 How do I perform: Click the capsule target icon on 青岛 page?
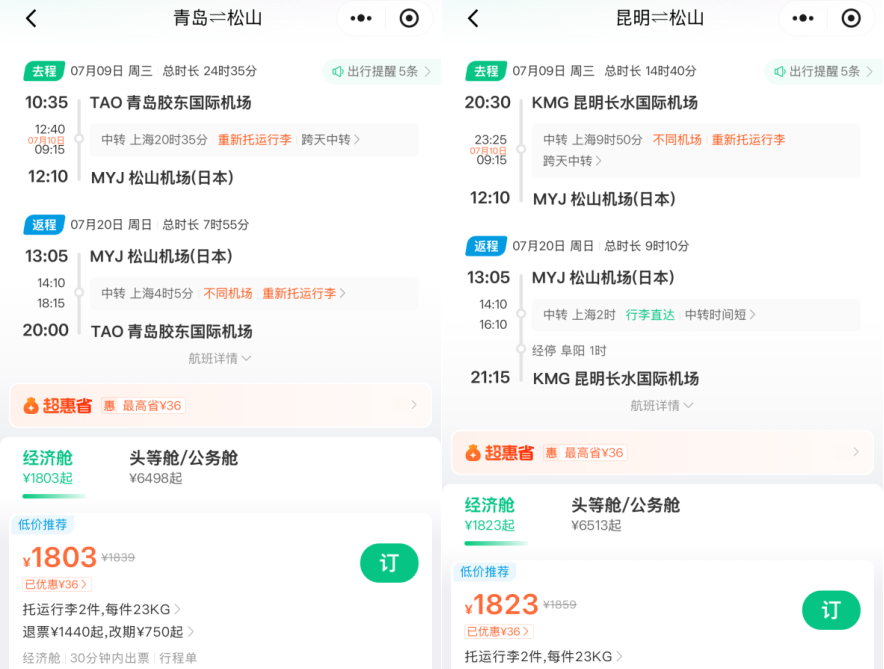coord(409,18)
